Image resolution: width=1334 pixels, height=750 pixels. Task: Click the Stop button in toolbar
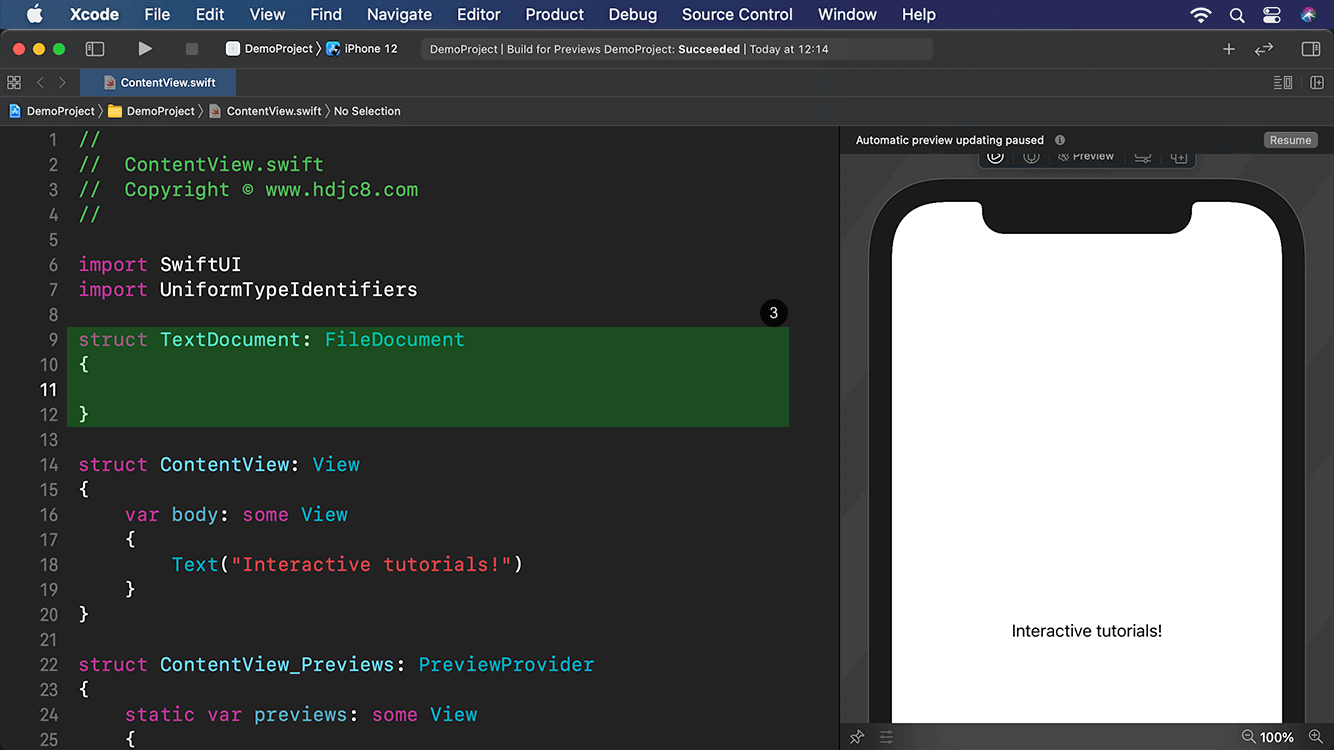(192, 48)
